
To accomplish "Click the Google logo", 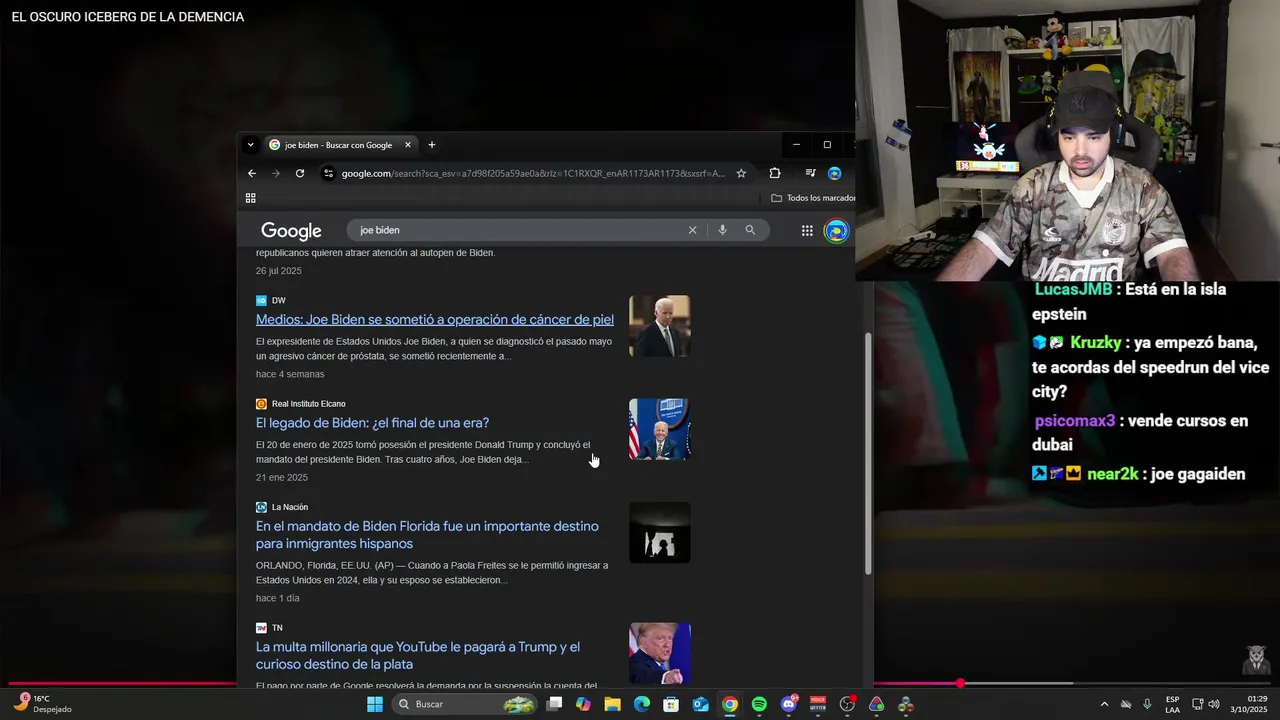I will click(x=291, y=231).
